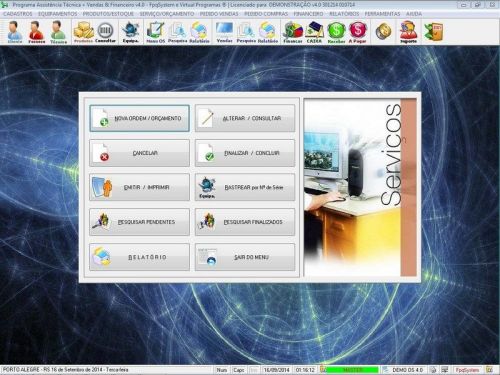
Task: Click DEMO OS 4.0 status bar text
Action: tap(407, 370)
